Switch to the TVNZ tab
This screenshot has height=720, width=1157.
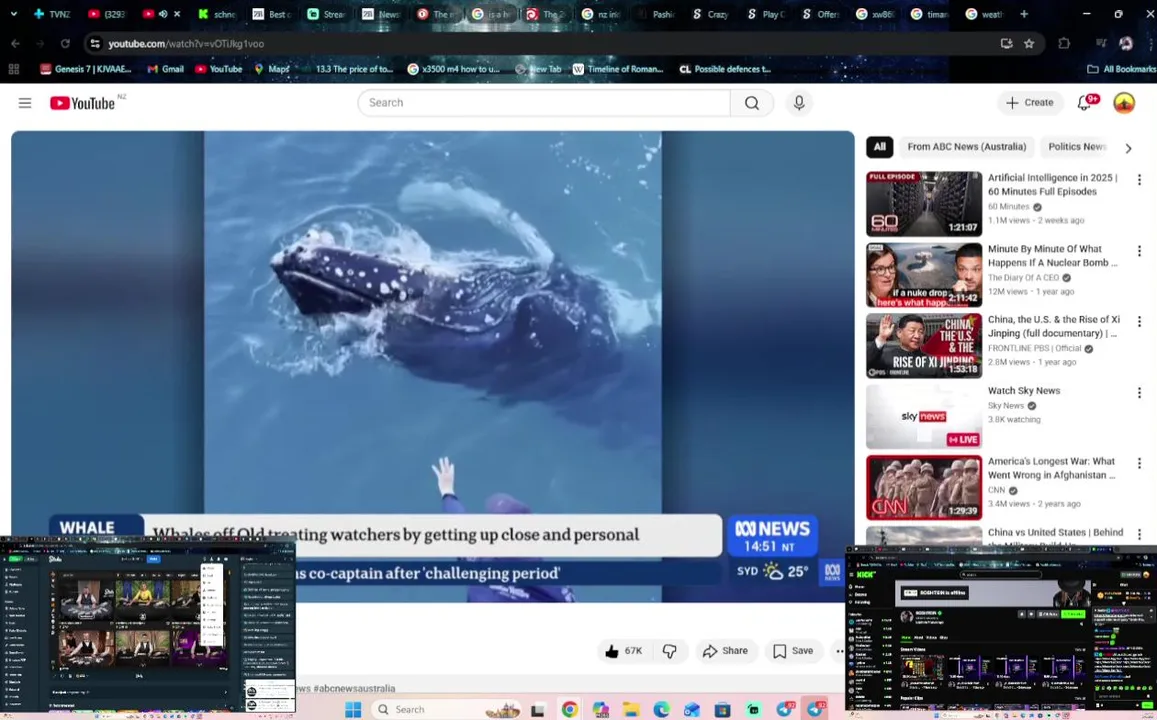52,14
